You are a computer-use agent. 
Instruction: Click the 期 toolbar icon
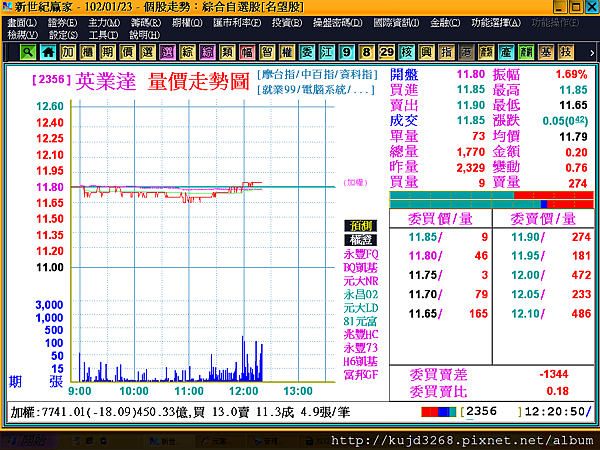pyautogui.click(x=108, y=52)
